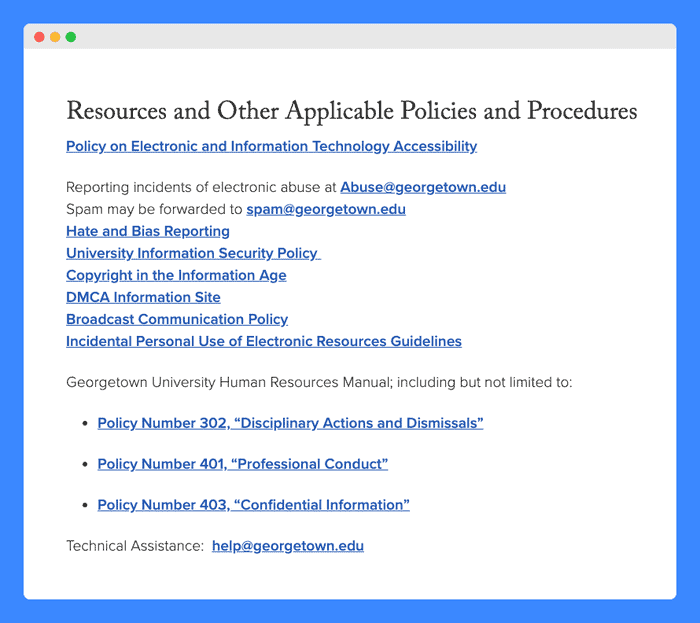Open University Information Security Policy link
The width and height of the screenshot is (700, 623).
(x=193, y=253)
